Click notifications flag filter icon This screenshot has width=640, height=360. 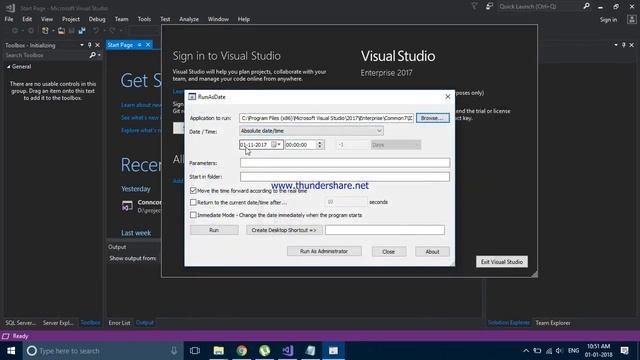474,6
